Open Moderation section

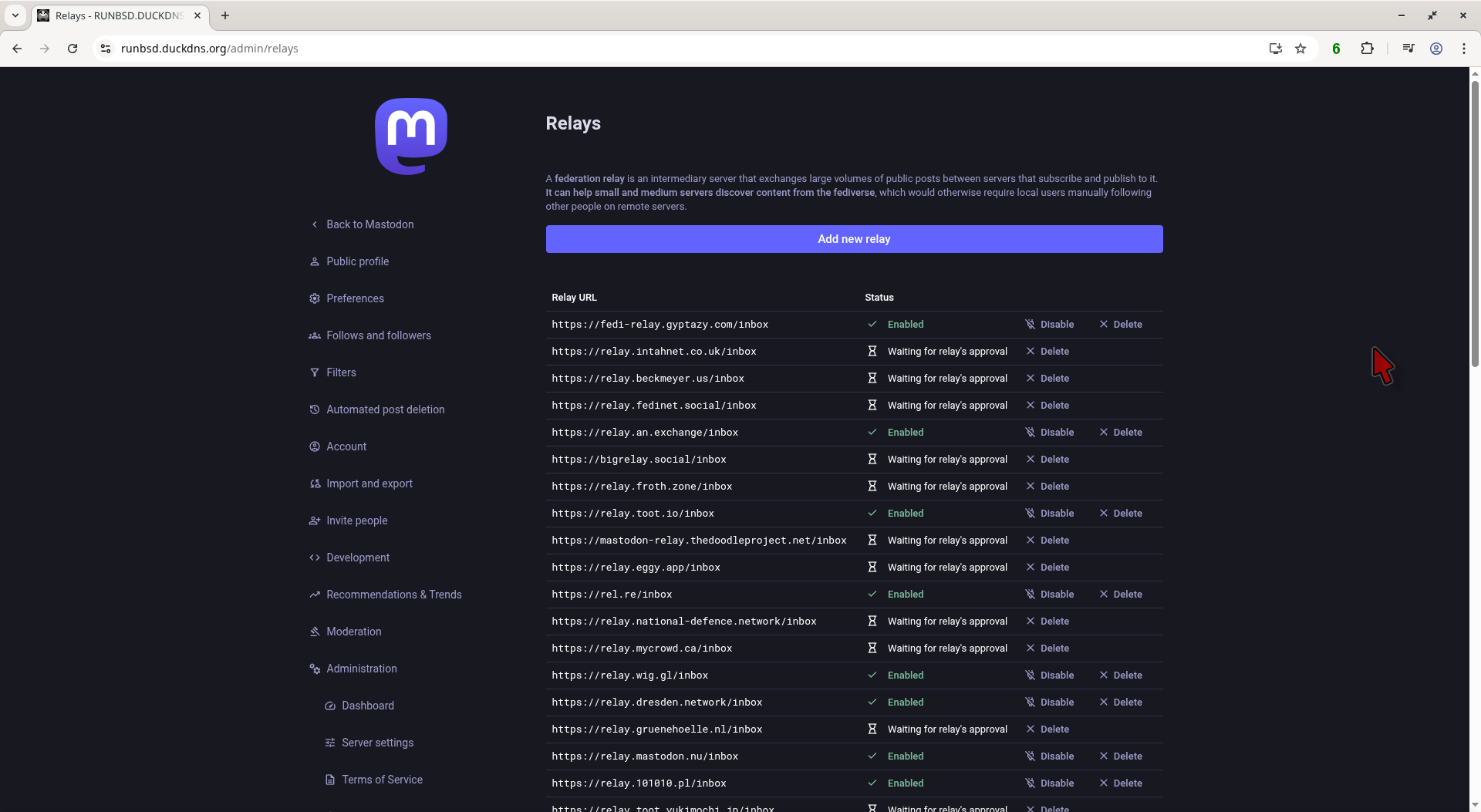pyautogui.click(x=346, y=632)
